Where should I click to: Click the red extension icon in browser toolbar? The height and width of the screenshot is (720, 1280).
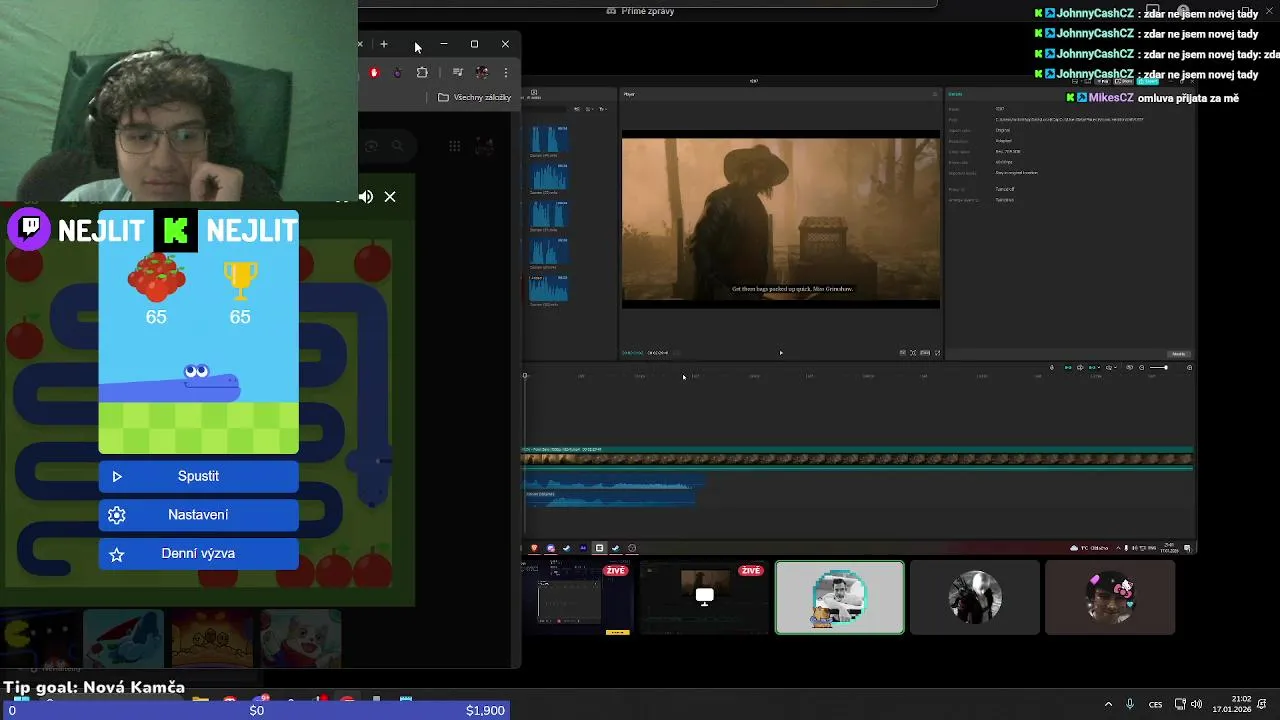pyautogui.click(x=374, y=72)
